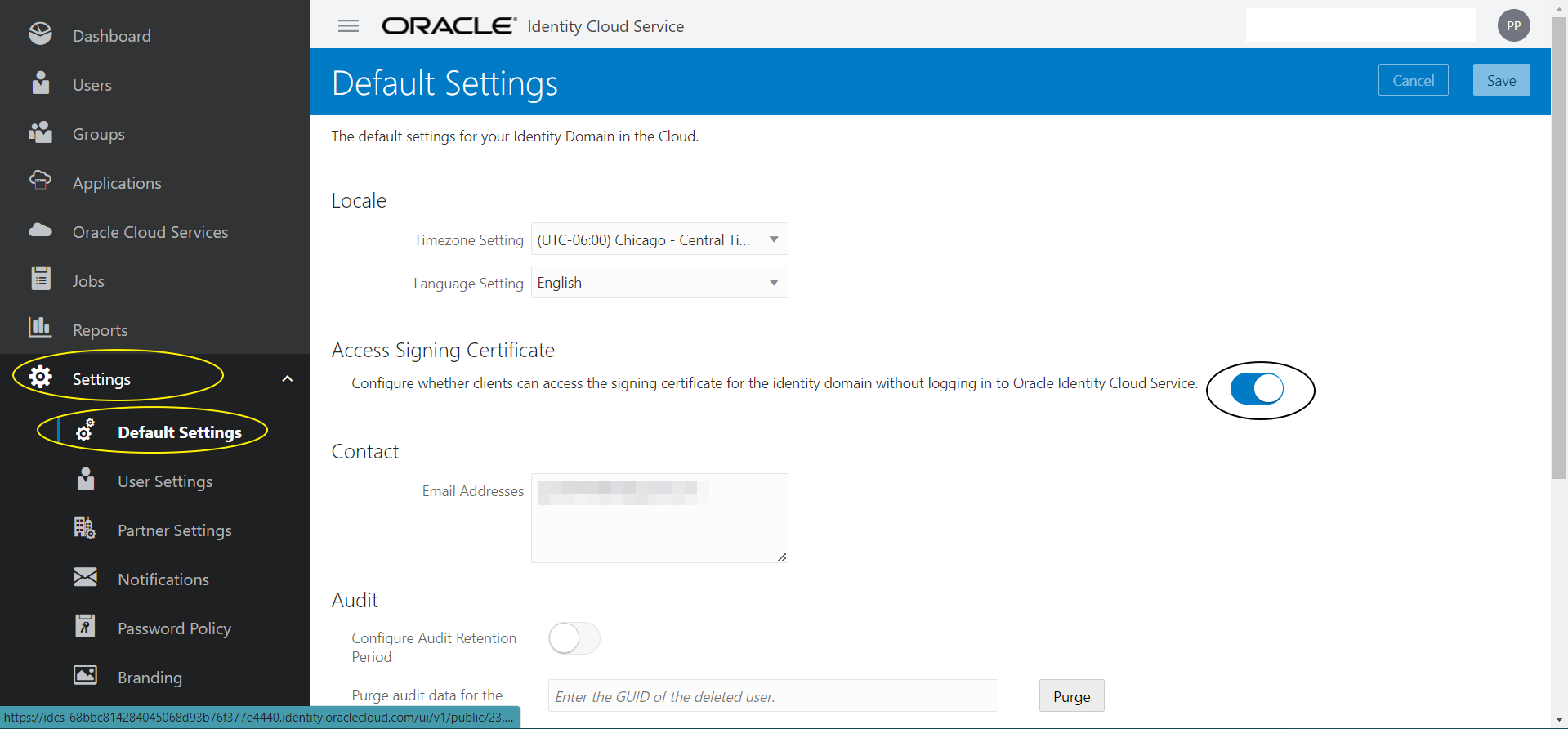Open the Reports bar chart icon
The width and height of the screenshot is (1568, 729).
(x=40, y=328)
